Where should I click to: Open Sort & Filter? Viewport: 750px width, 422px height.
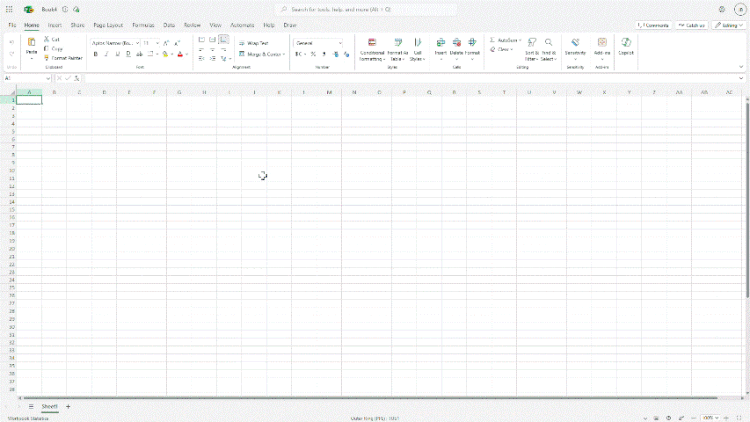click(x=531, y=50)
